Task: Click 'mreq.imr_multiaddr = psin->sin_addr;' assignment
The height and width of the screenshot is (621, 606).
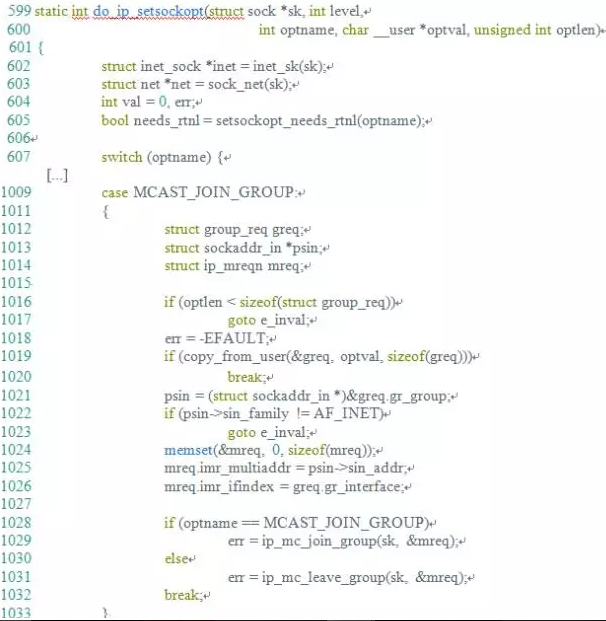Action: (x=286, y=468)
